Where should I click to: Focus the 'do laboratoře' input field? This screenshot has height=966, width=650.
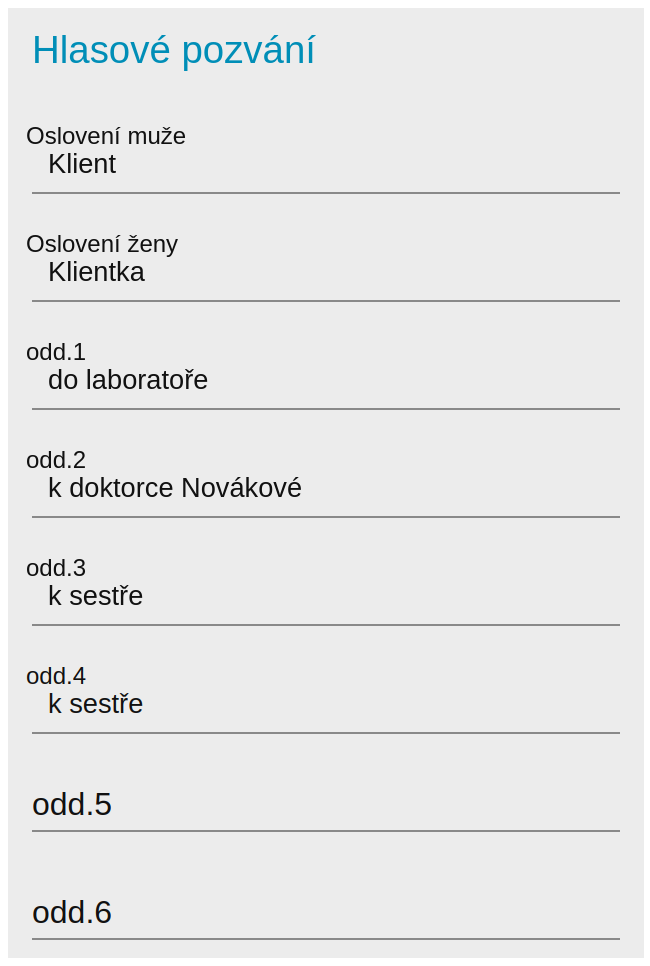[x=325, y=381]
